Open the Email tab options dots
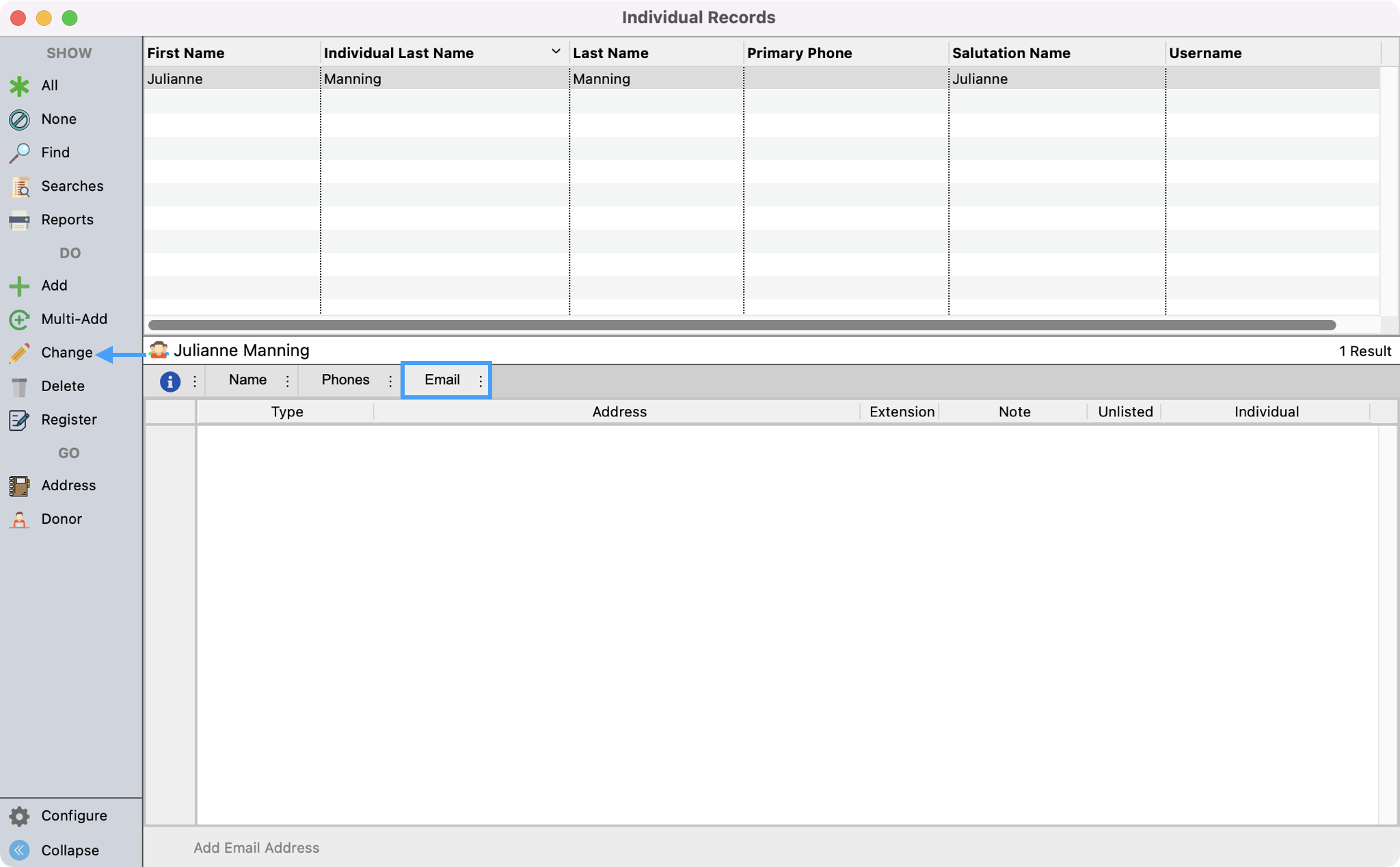 click(x=481, y=381)
